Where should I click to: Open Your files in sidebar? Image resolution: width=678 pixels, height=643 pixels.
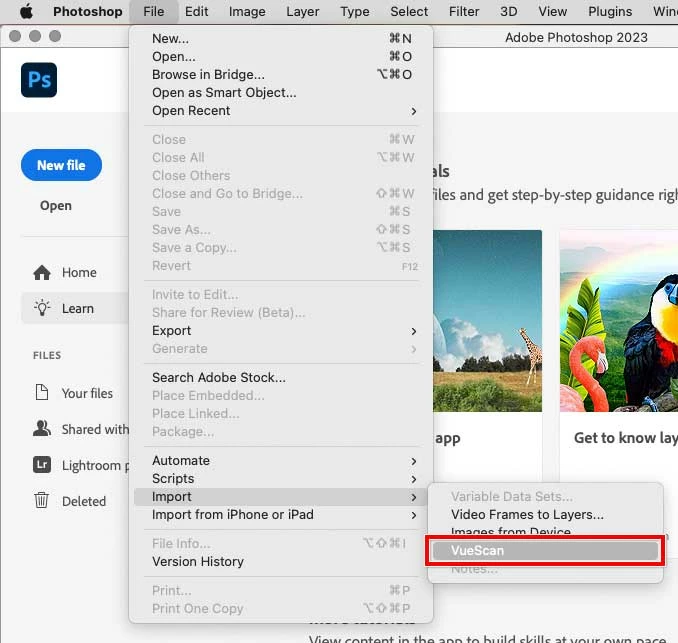coord(76,393)
